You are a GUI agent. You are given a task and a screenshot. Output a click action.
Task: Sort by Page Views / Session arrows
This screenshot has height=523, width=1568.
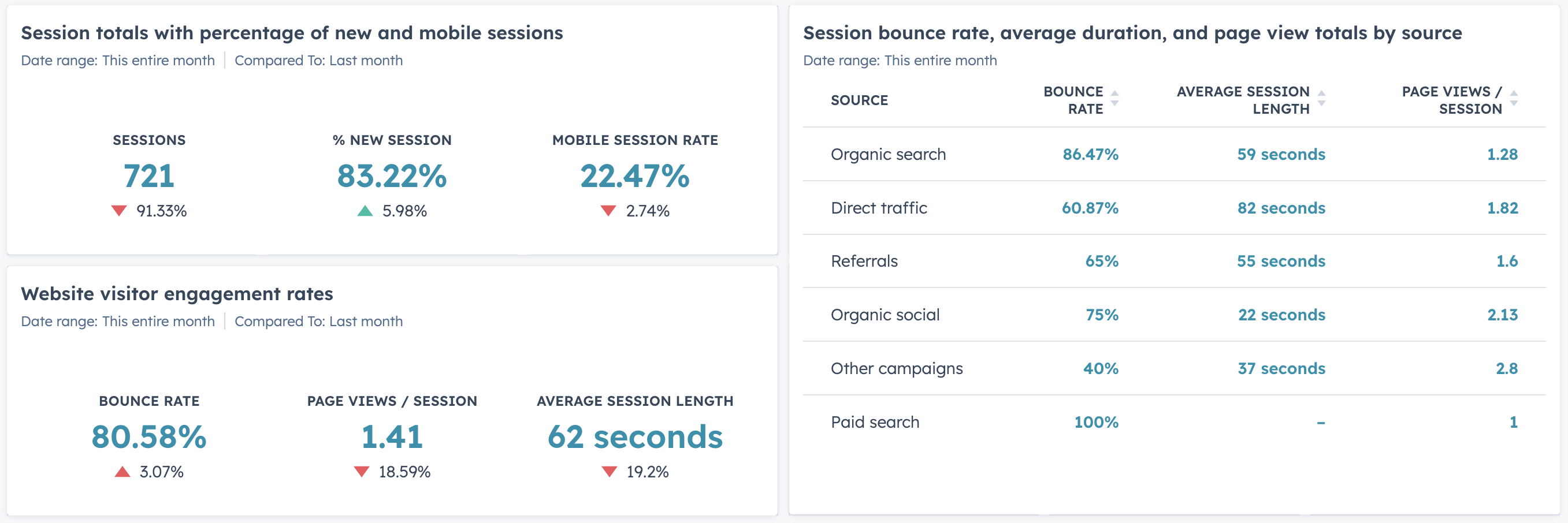tap(1514, 99)
